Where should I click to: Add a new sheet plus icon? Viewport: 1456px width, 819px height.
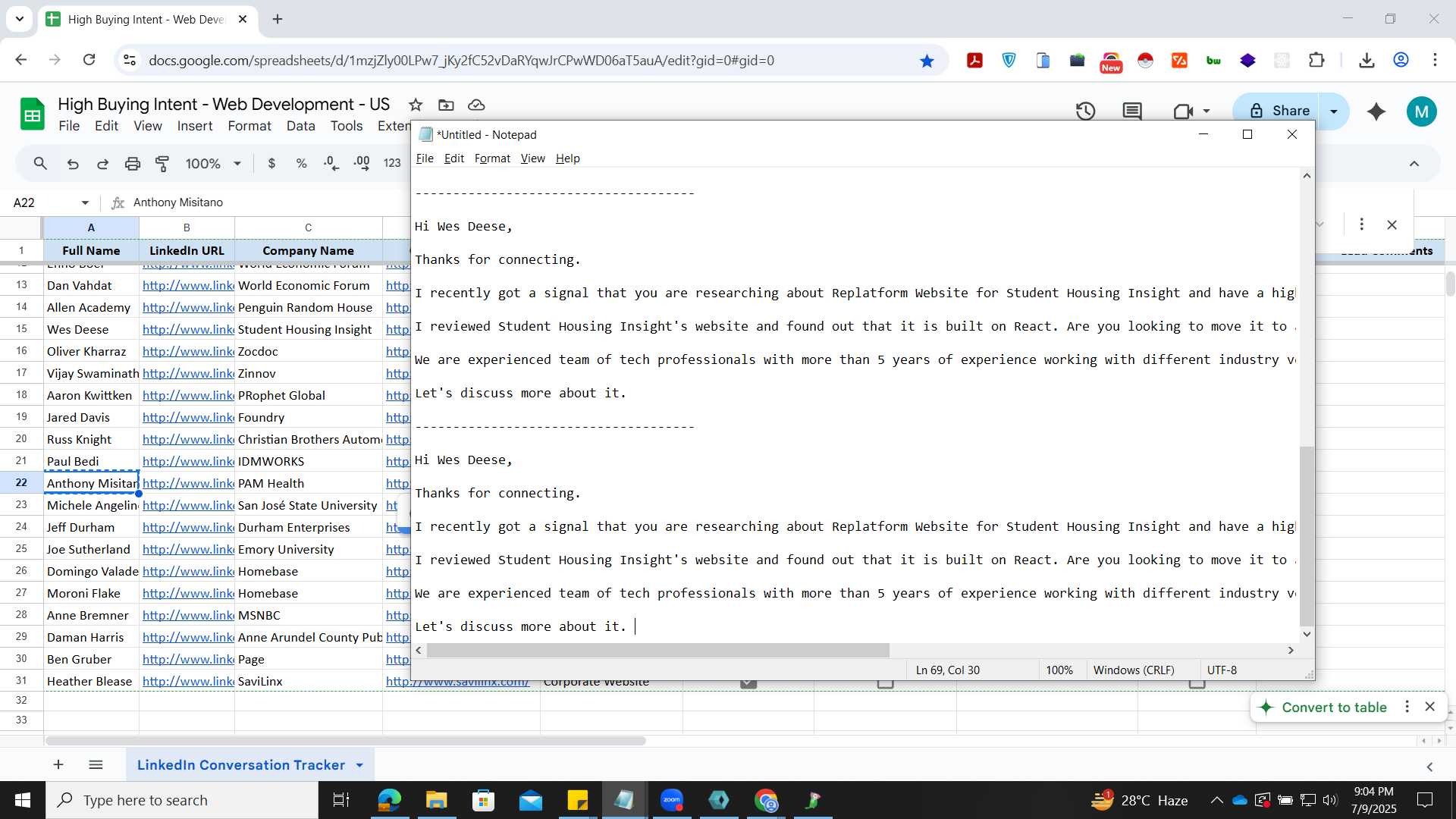(x=58, y=764)
